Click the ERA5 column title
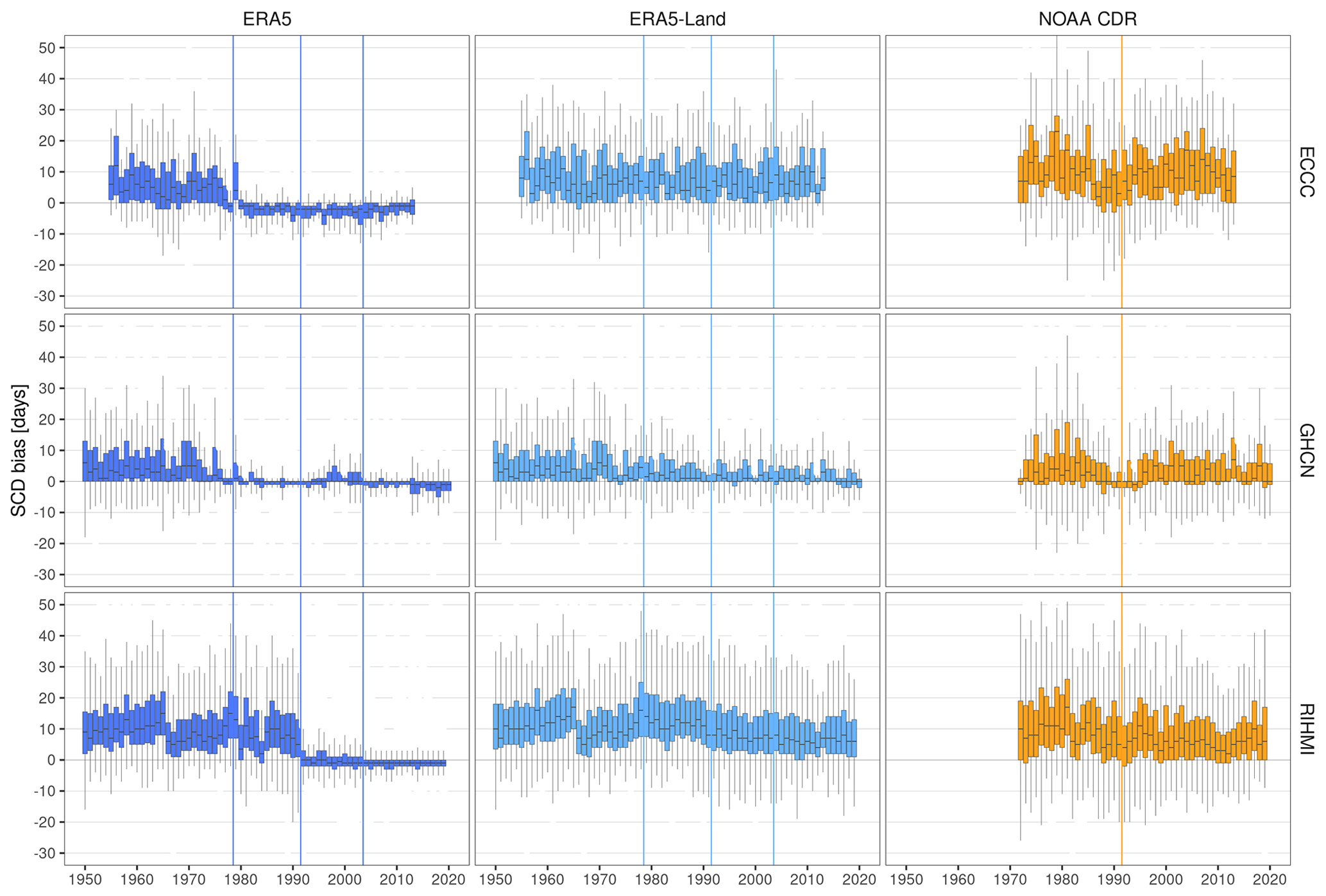 coord(267,19)
